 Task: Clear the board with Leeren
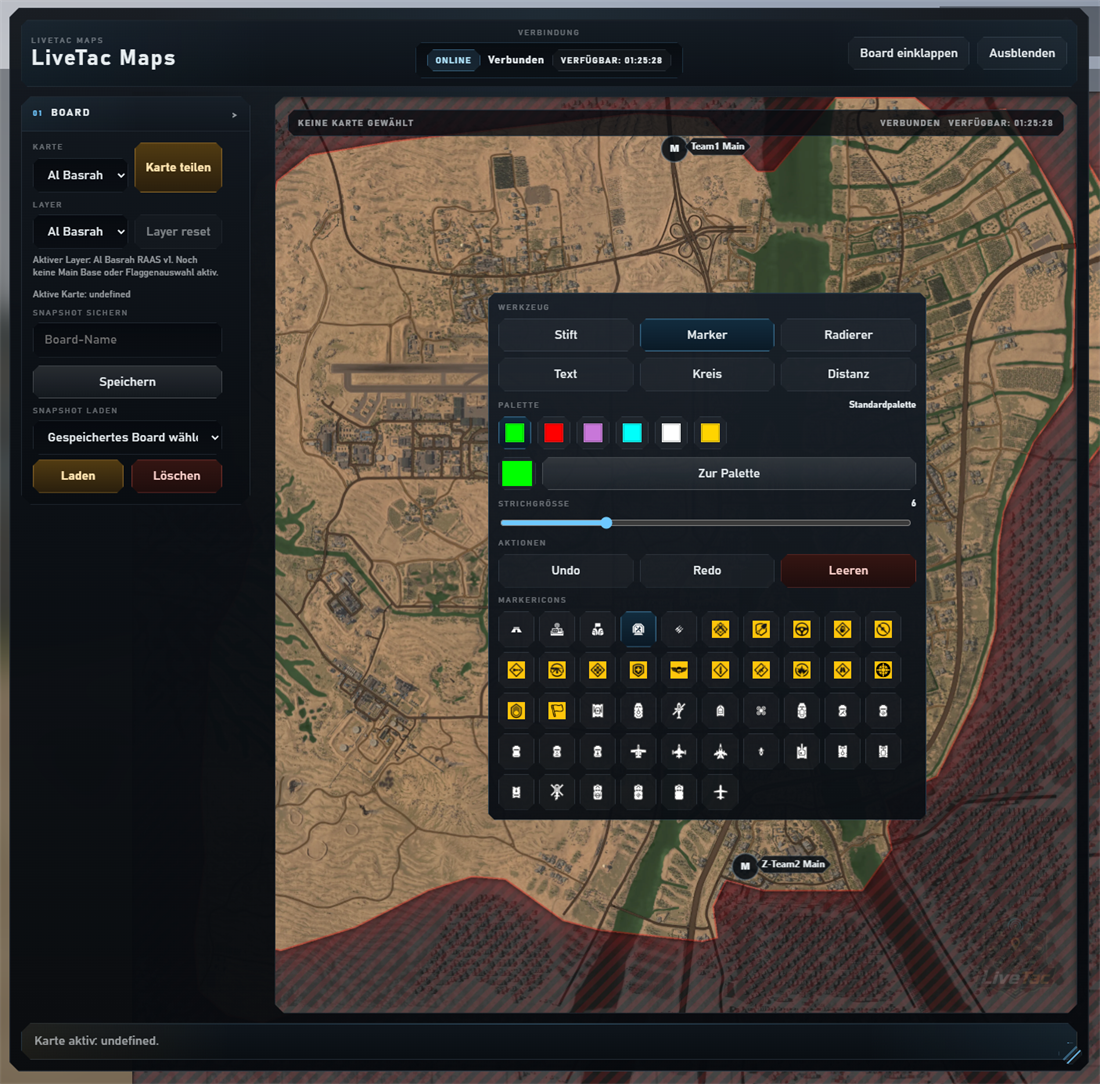coord(848,570)
